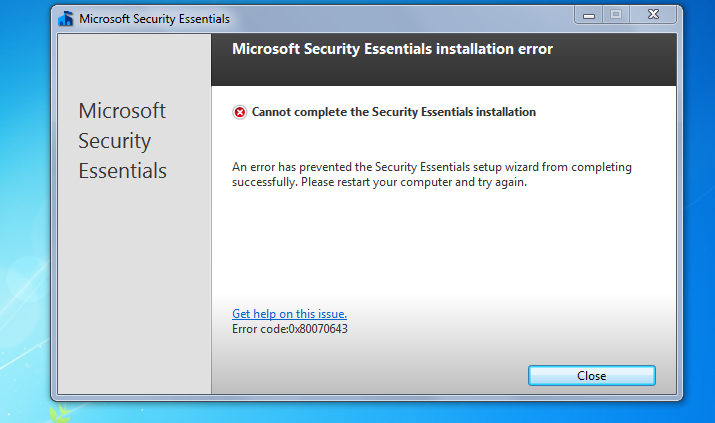Click the 'Please restart your computer' sentence
Viewport: 715px width, 423px height.
tap(414, 182)
